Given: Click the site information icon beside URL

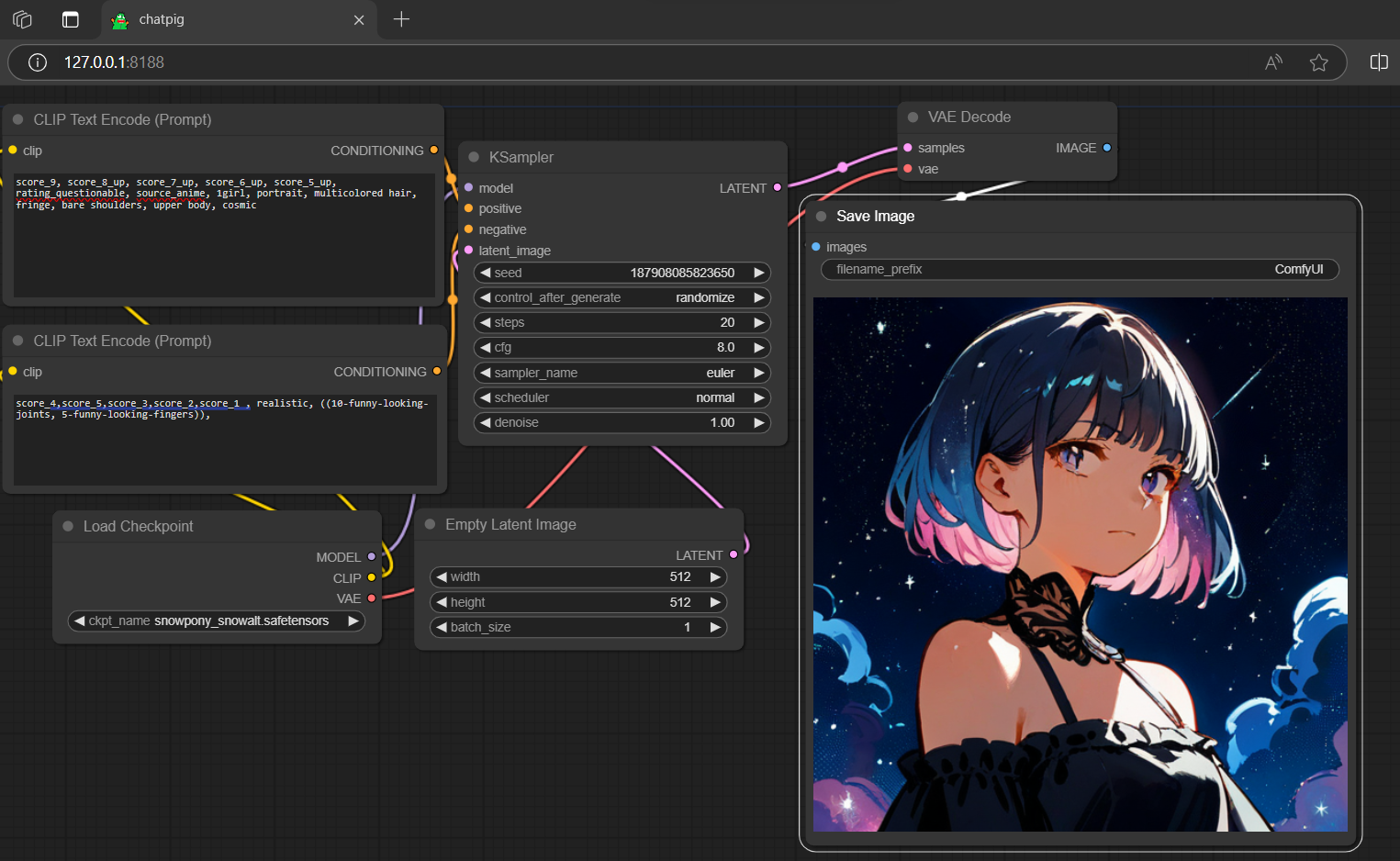Looking at the screenshot, I should pos(38,62).
